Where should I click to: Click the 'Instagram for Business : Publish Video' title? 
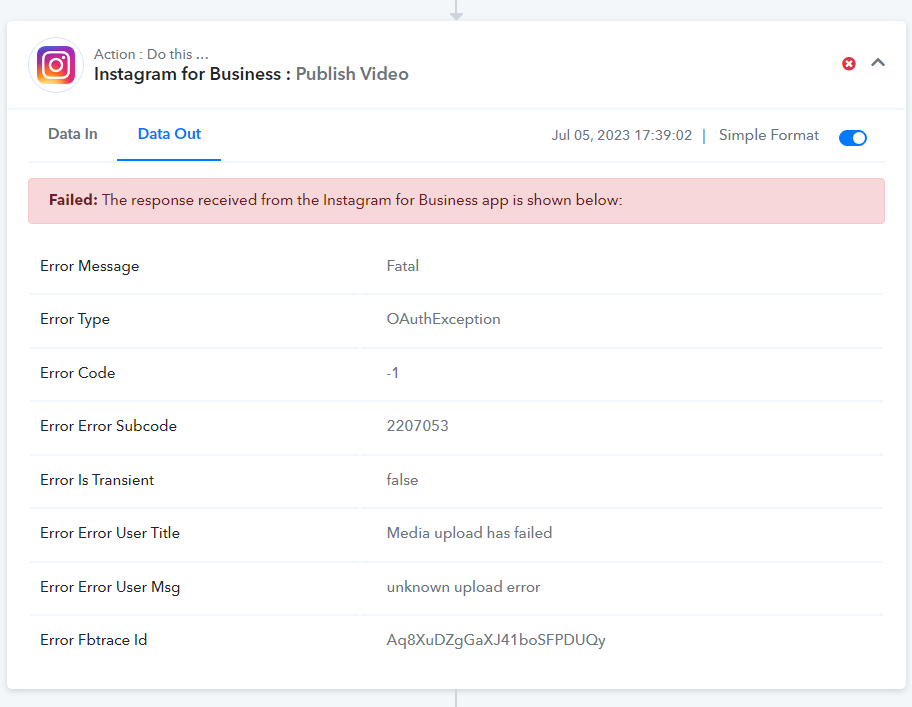(x=251, y=74)
